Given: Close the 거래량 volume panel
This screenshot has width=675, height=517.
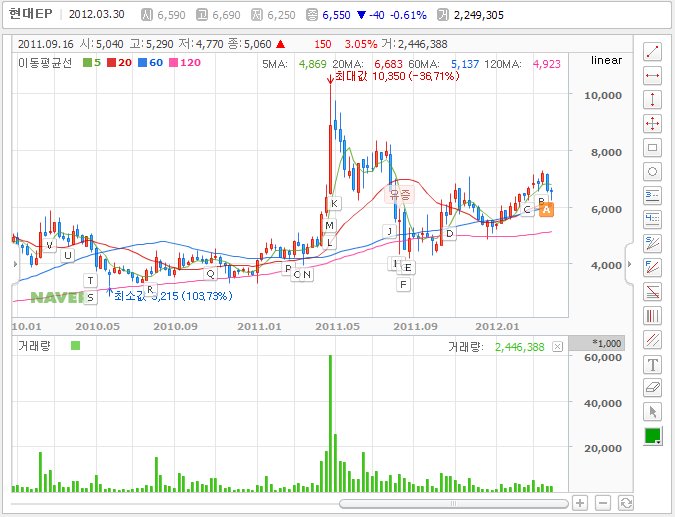Looking at the screenshot, I should click(557, 347).
